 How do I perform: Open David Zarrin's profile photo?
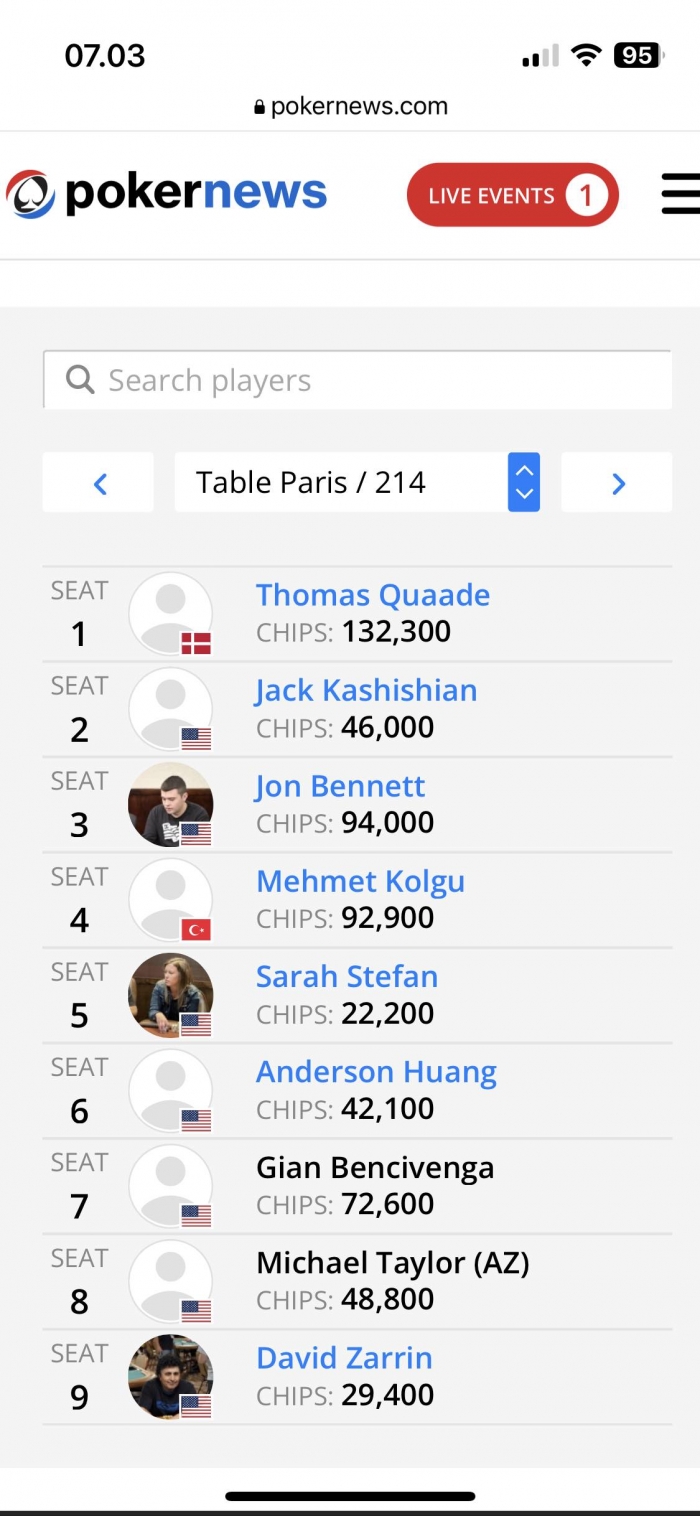coord(171,1376)
